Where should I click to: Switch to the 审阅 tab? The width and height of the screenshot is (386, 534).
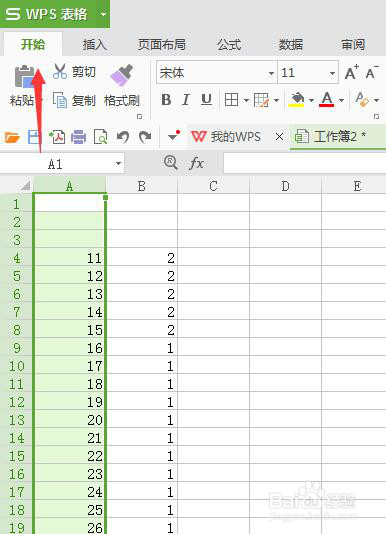click(353, 45)
